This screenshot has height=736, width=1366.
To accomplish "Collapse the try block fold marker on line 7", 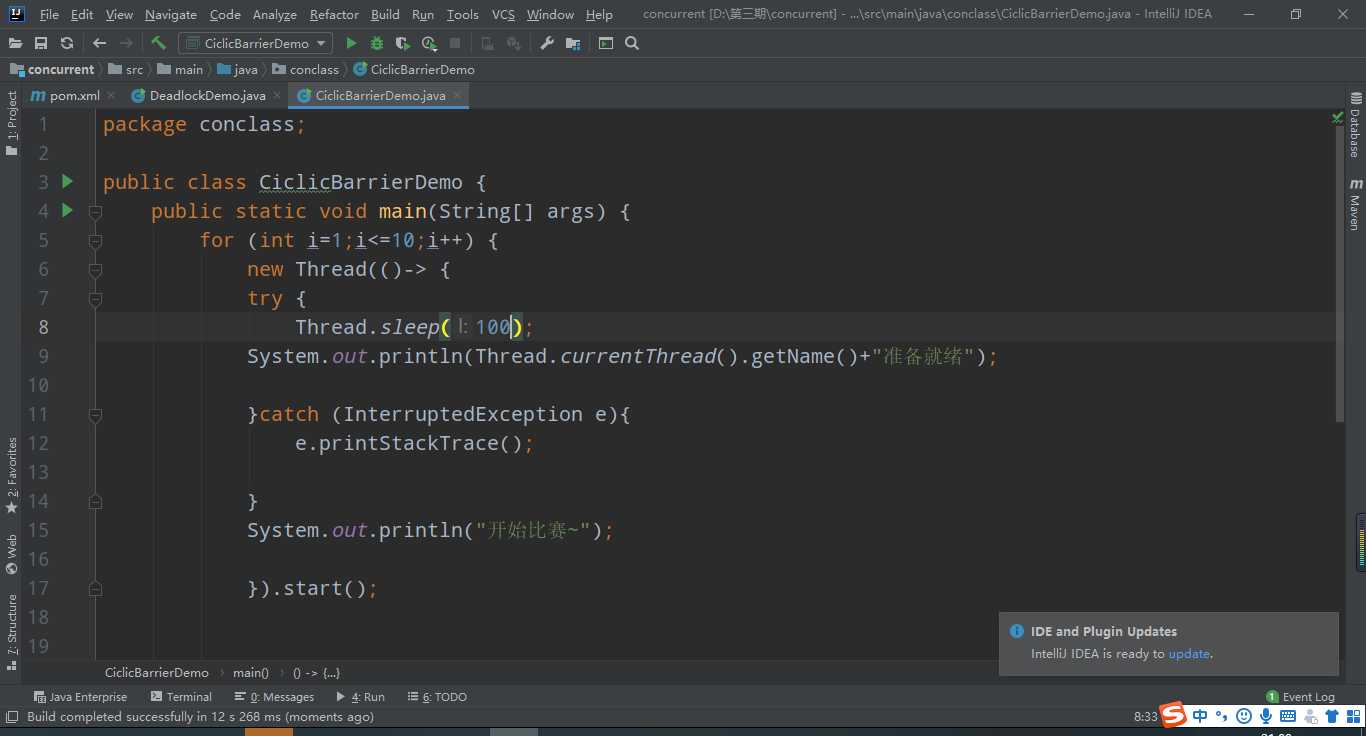I will click(x=95, y=298).
